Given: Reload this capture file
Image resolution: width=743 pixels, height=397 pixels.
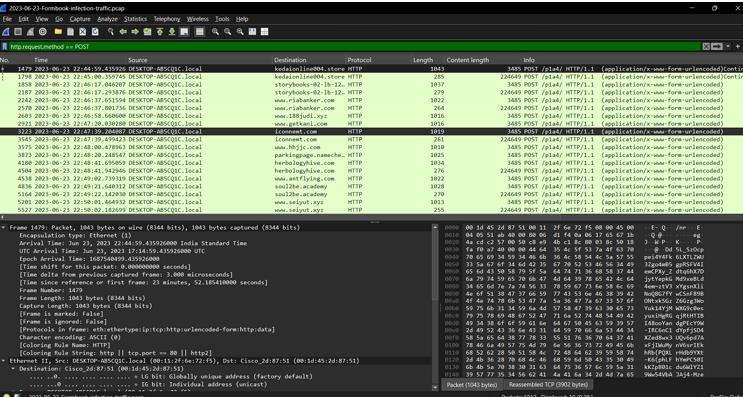Looking at the screenshot, I should pos(95,32).
